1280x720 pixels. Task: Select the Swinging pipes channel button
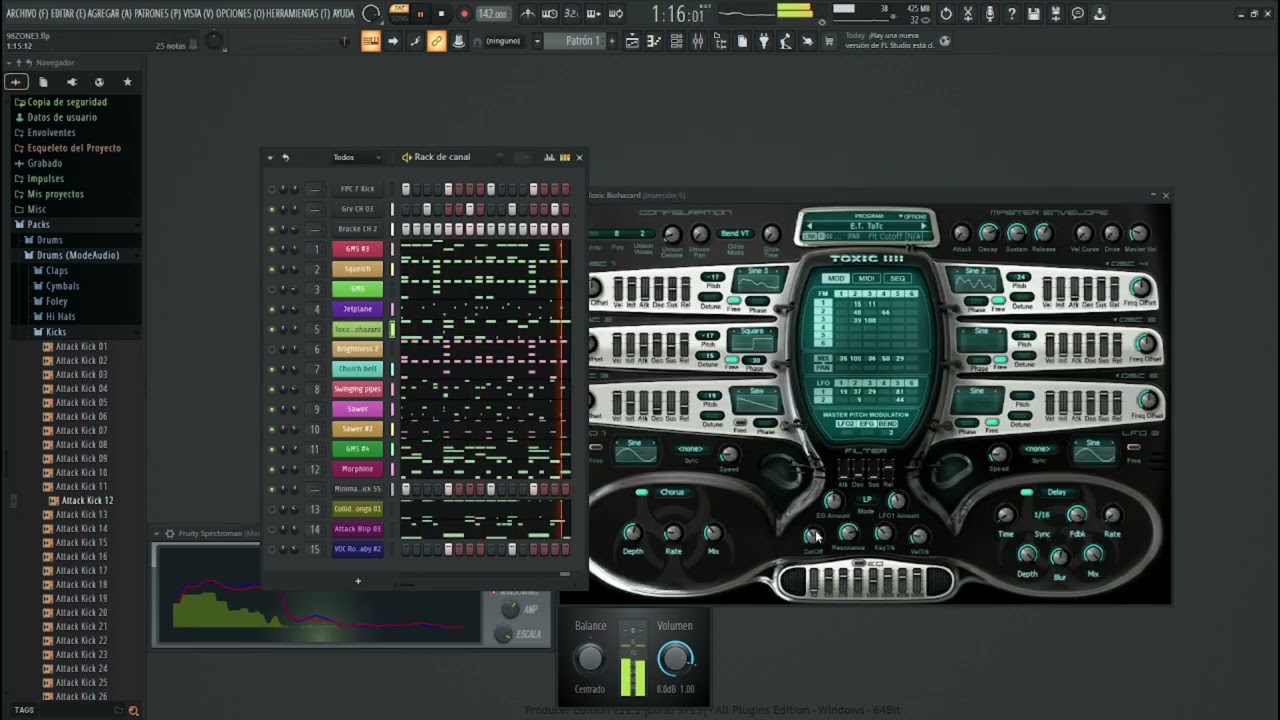pos(357,389)
